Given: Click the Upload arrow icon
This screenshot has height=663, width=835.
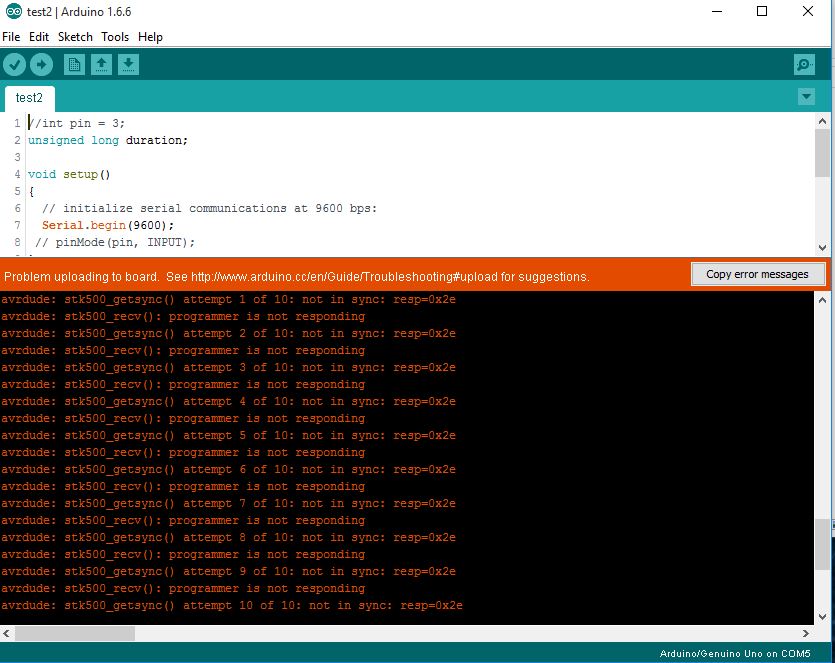Looking at the screenshot, I should [x=41, y=65].
